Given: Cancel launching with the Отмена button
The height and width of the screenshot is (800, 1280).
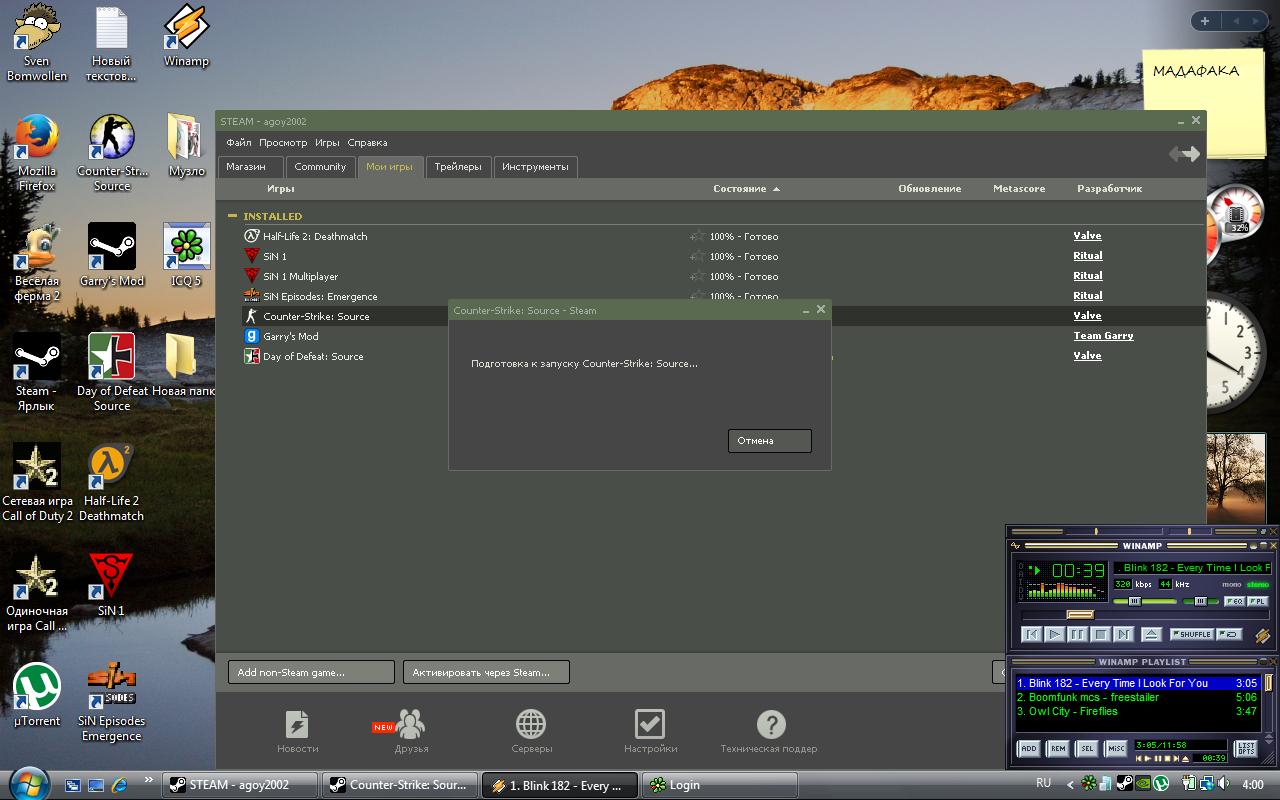Looking at the screenshot, I should point(769,441).
